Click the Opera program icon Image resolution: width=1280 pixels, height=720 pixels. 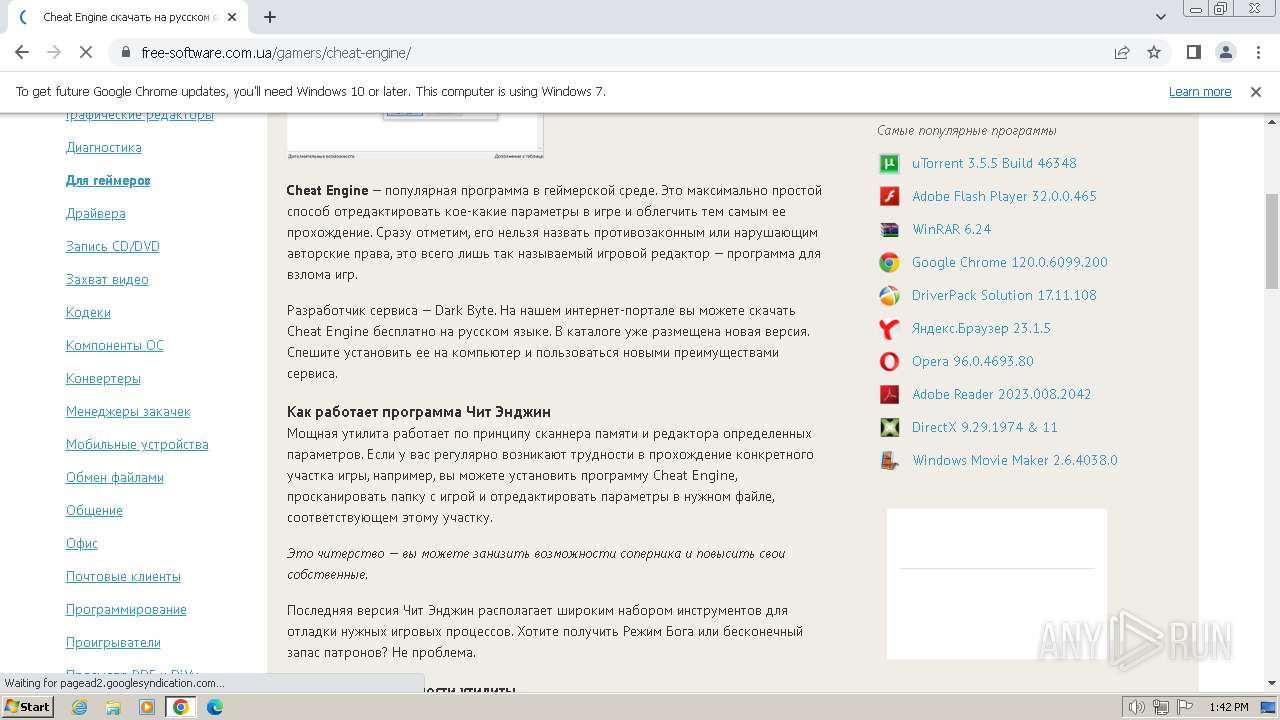tap(889, 362)
